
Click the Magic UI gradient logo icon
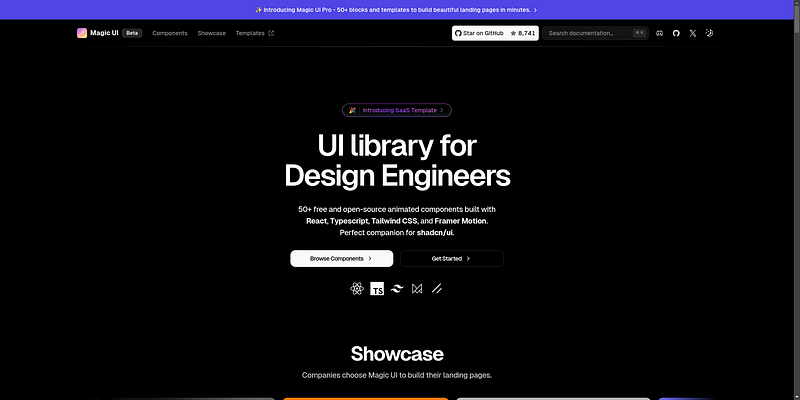82,33
